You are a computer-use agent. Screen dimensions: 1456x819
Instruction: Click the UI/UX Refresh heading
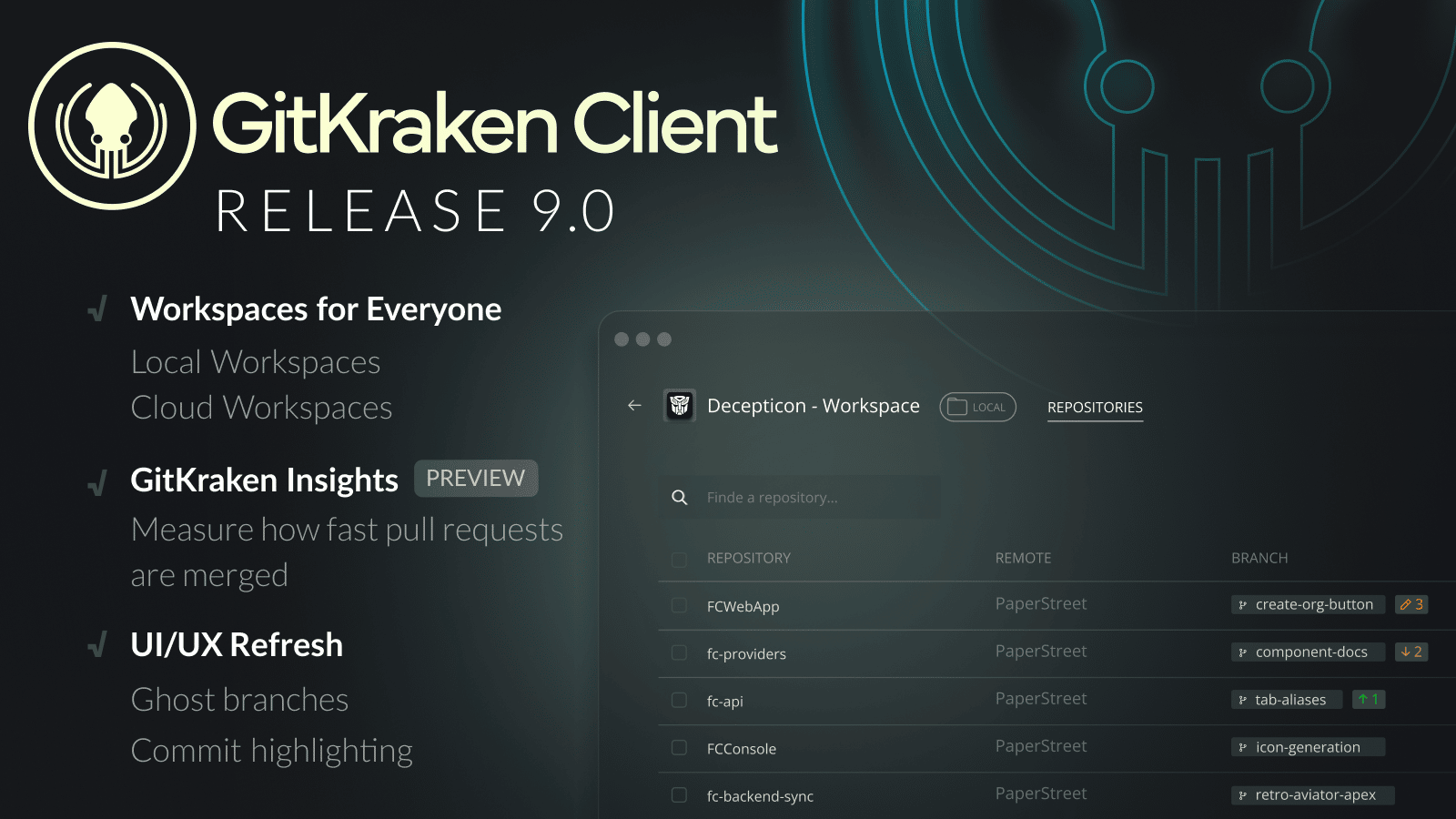click(237, 644)
